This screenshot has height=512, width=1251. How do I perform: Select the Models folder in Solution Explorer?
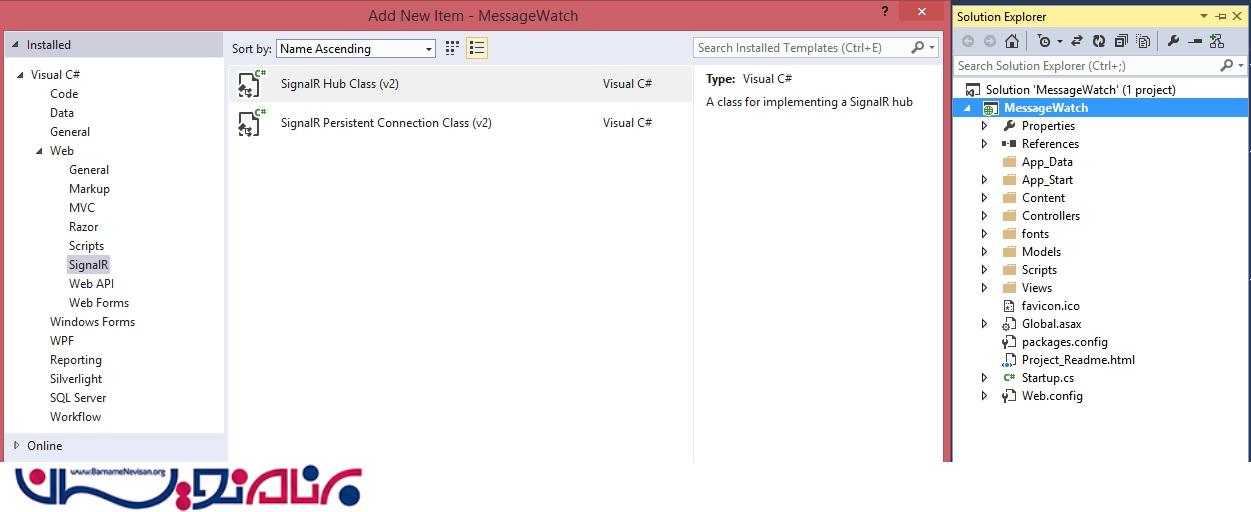(x=1041, y=252)
